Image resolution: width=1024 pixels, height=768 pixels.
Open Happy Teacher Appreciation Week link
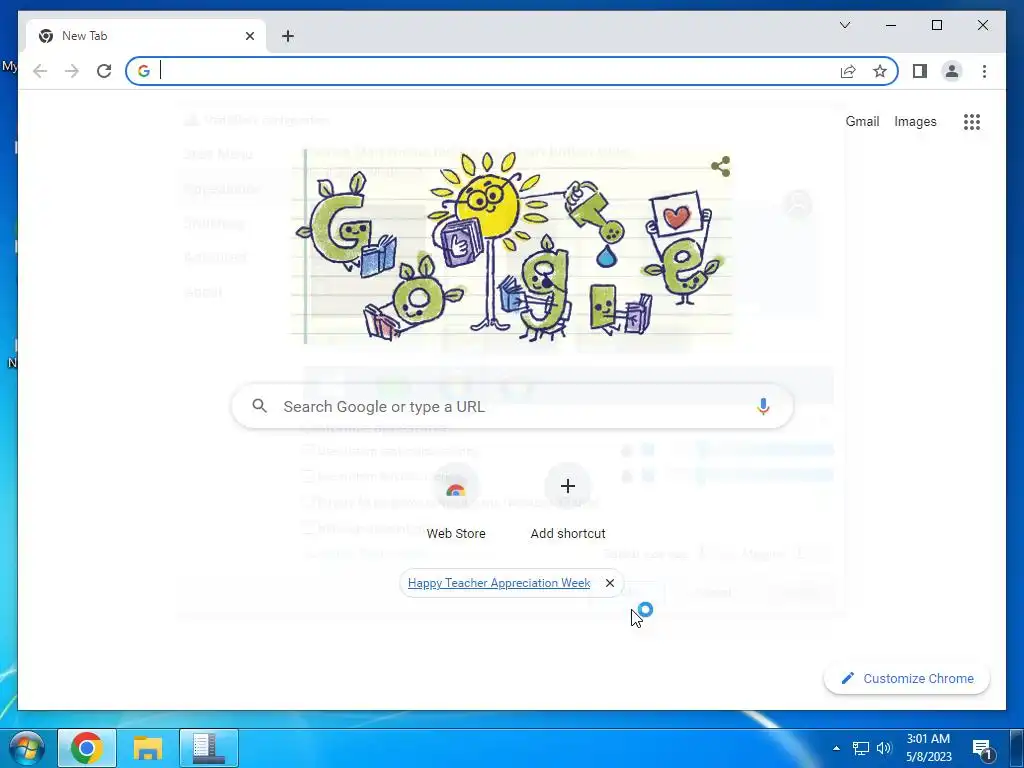click(x=499, y=583)
